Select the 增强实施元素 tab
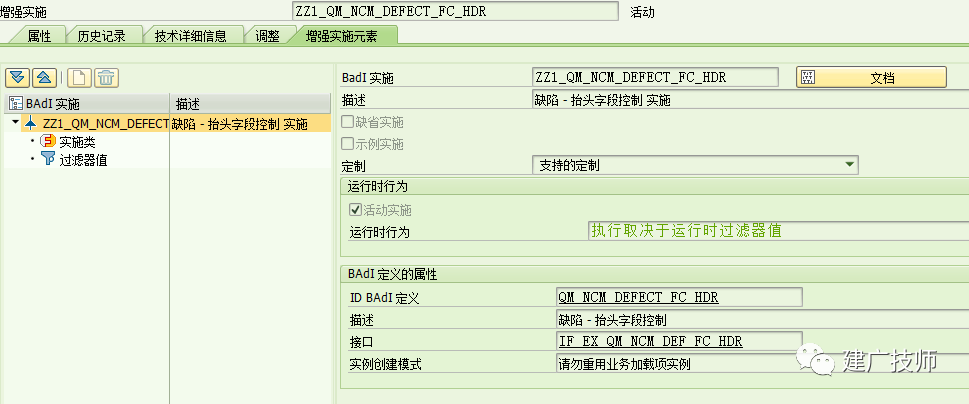This screenshot has height=404, width=969. pyautogui.click(x=341, y=36)
